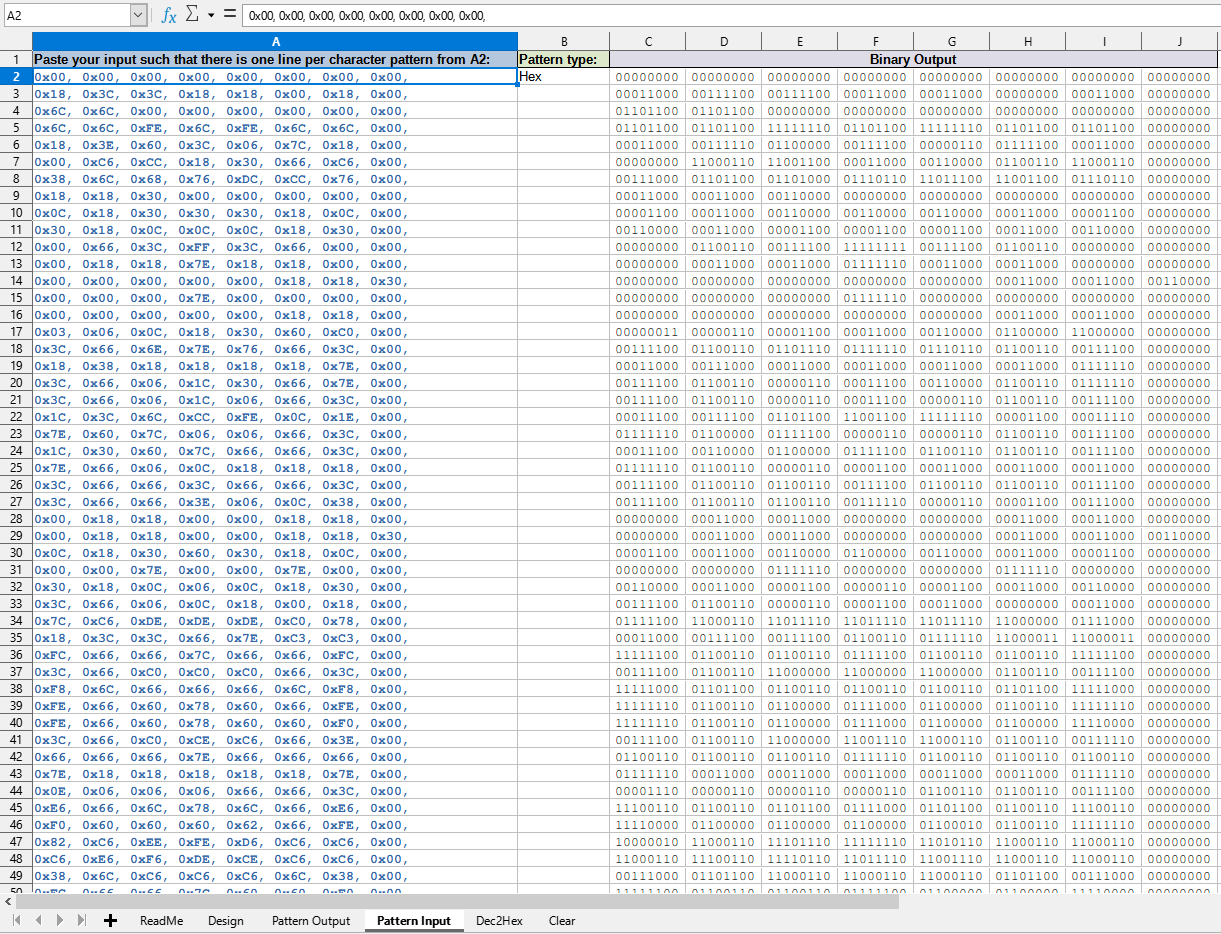Select the input cell starting with 0x38, 0x6C, 0x68

(275, 178)
